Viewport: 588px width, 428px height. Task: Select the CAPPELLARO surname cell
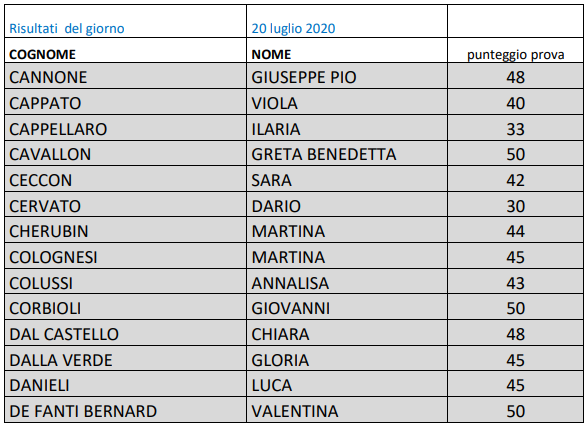[126, 128]
